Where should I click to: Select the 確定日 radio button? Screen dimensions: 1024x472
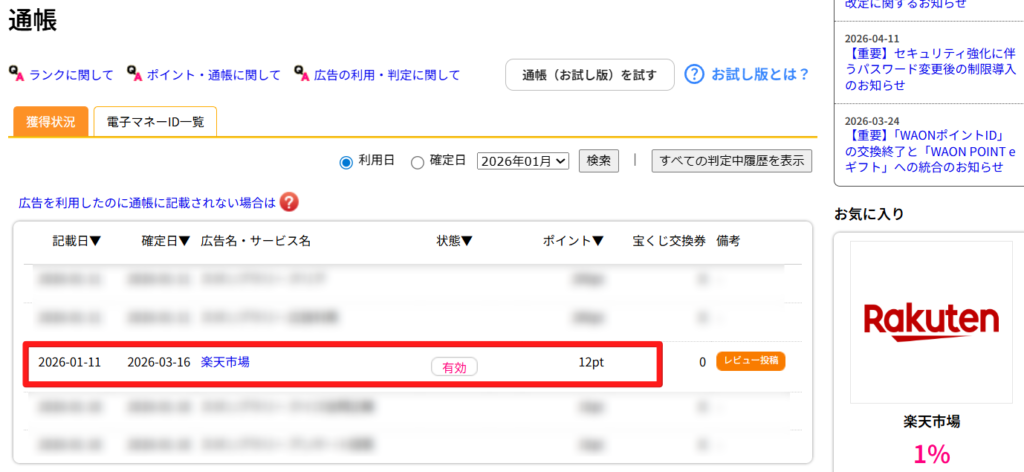click(x=417, y=163)
